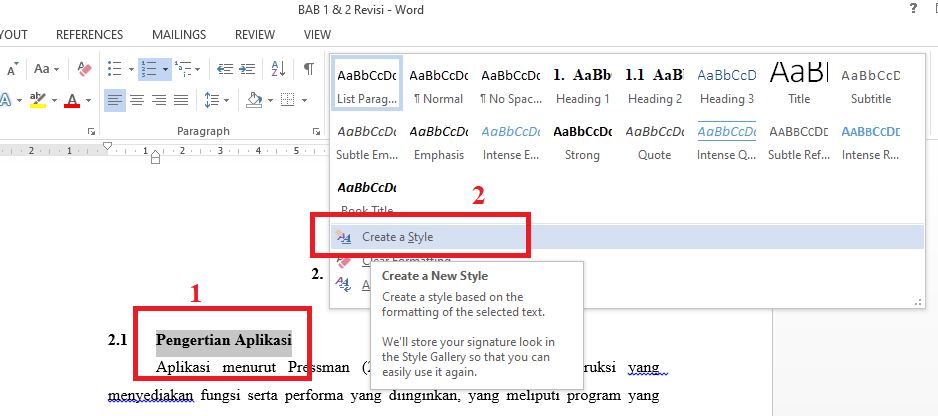938x416 pixels.
Task: Apply the No Spacing style
Action: [x=511, y=84]
